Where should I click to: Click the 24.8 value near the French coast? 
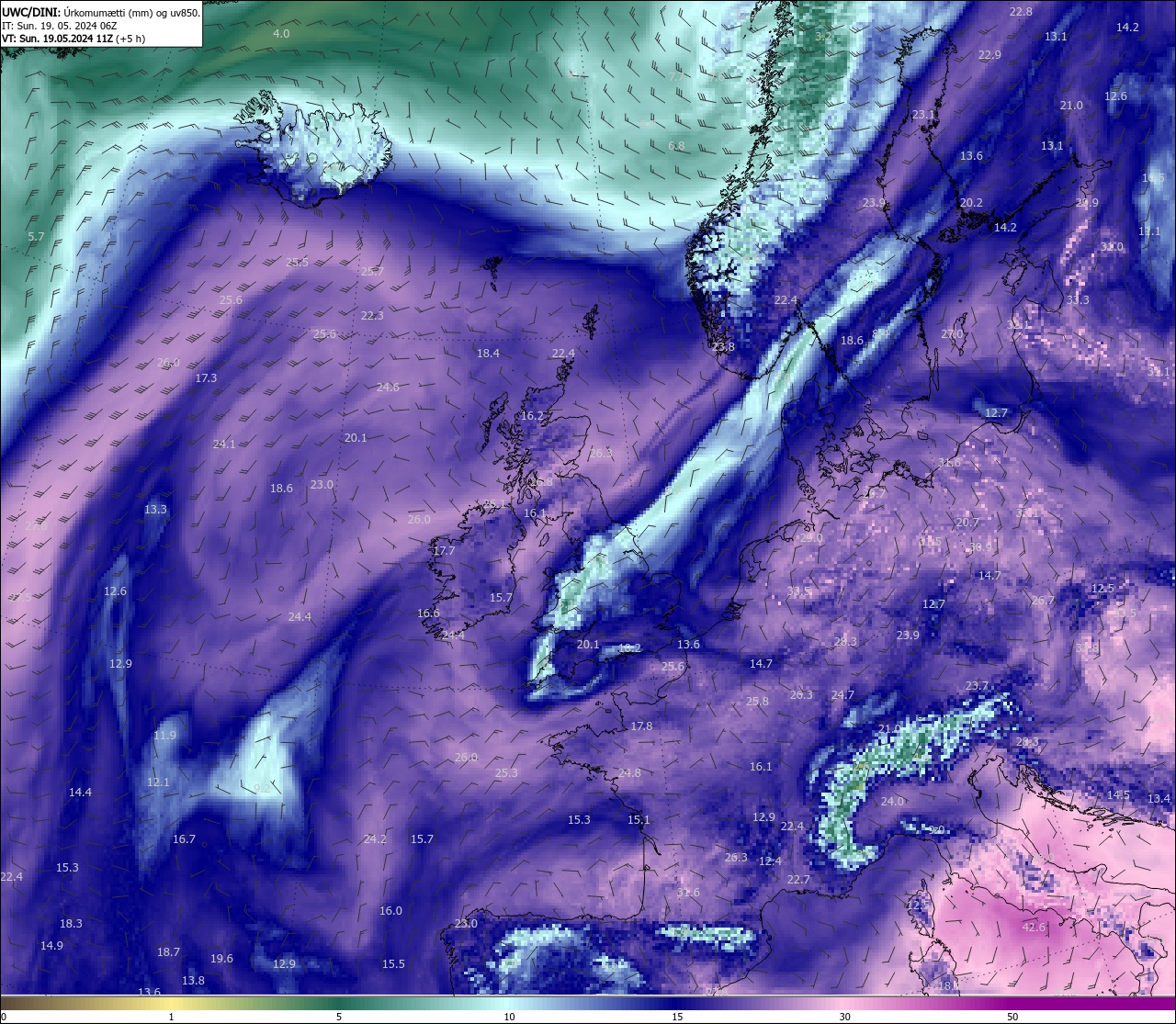pos(629,772)
